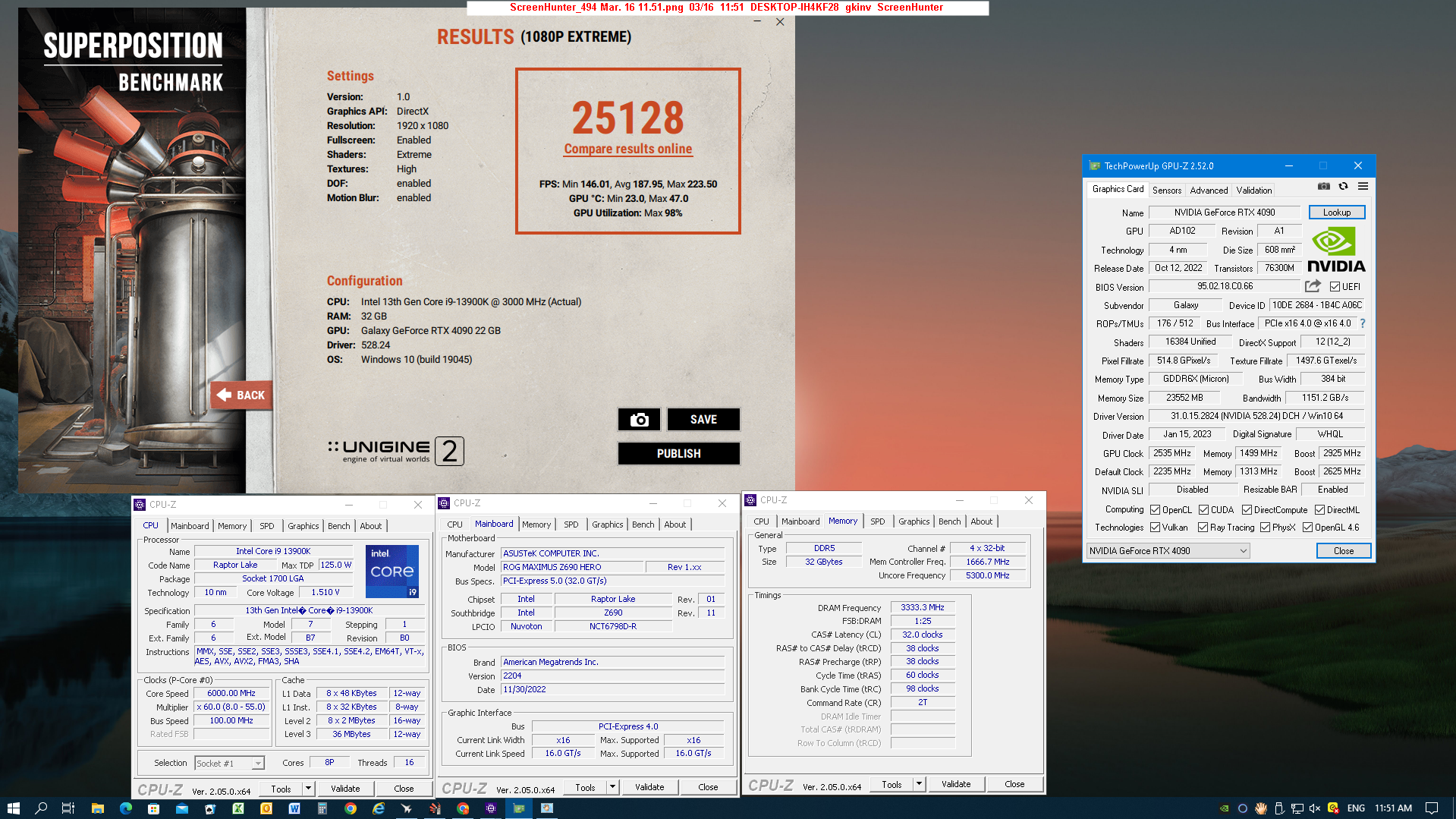Launch Microsoft Edge from the taskbar
Screen dimensions: 1456x819
coord(125,808)
